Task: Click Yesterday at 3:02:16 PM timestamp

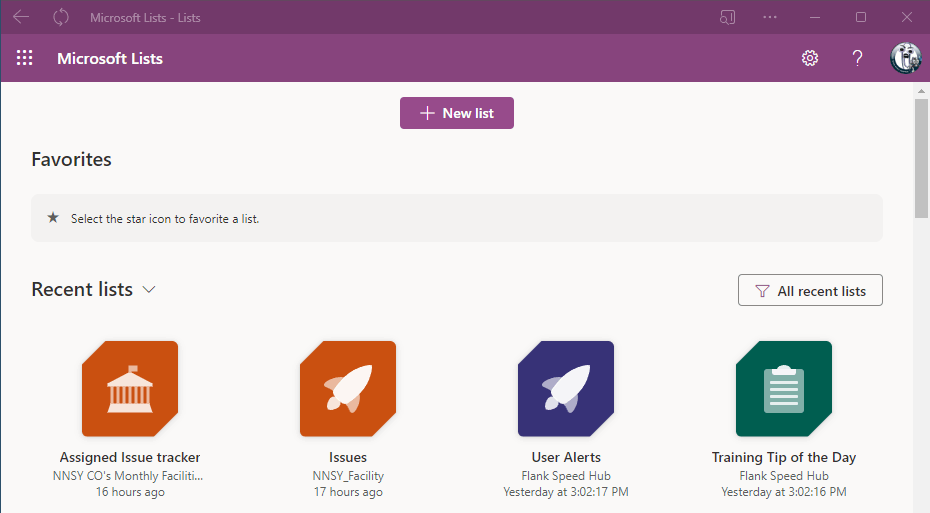Action: (784, 492)
